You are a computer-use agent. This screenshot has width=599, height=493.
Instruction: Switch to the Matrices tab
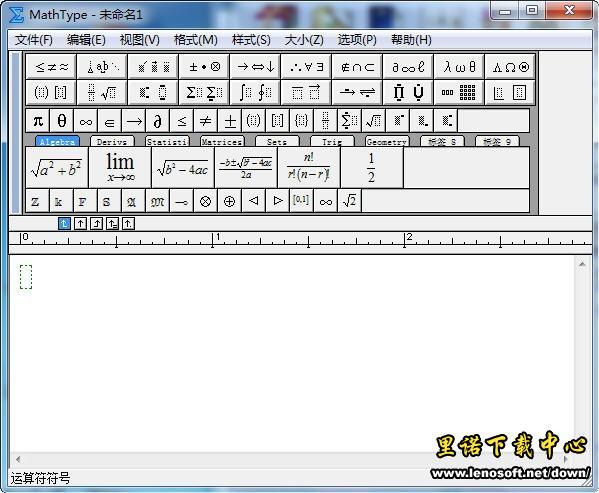tap(222, 141)
